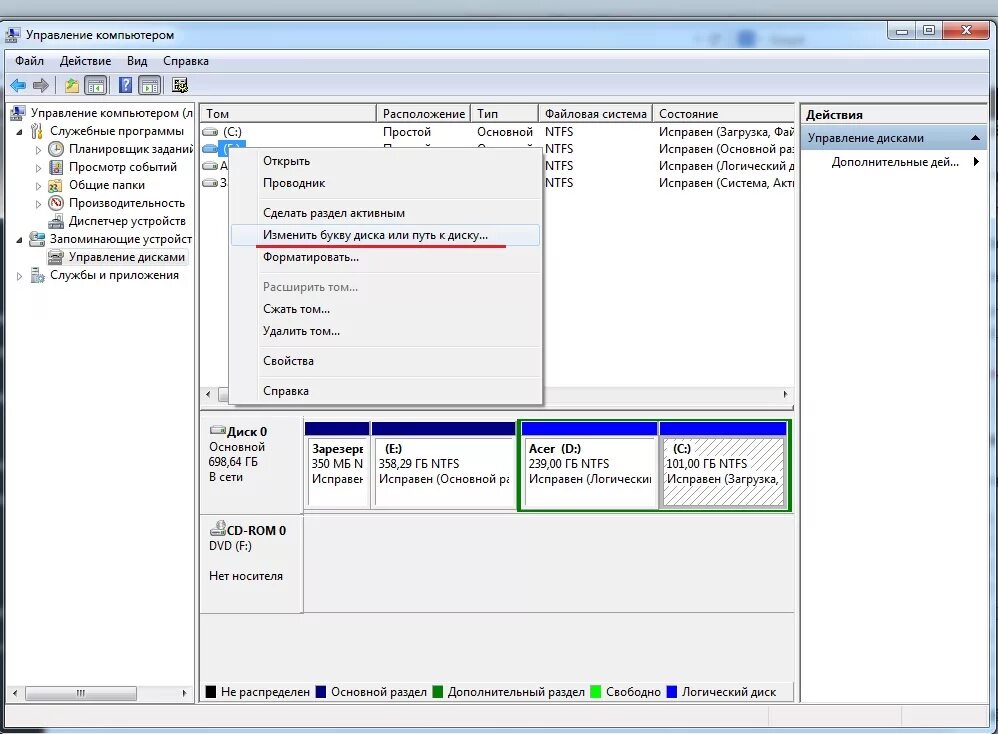The image size is (998, 734).
Task: Click the CD-ROM 0 drive icon
Action: [x=218, y=528]
